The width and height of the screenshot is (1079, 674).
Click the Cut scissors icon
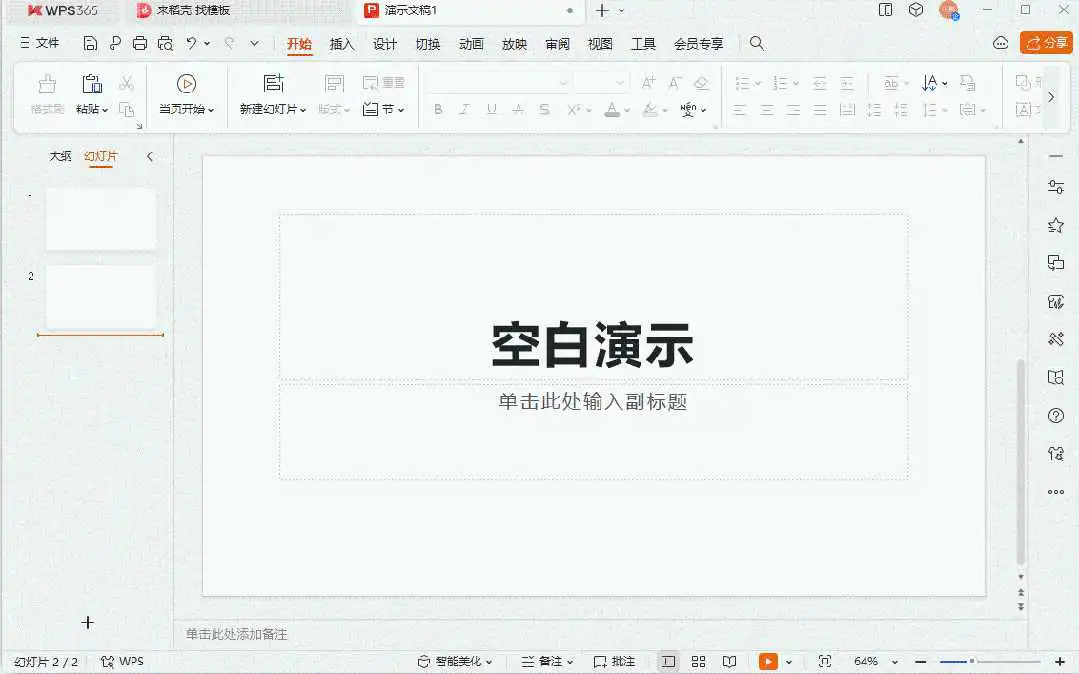(126, 83)
